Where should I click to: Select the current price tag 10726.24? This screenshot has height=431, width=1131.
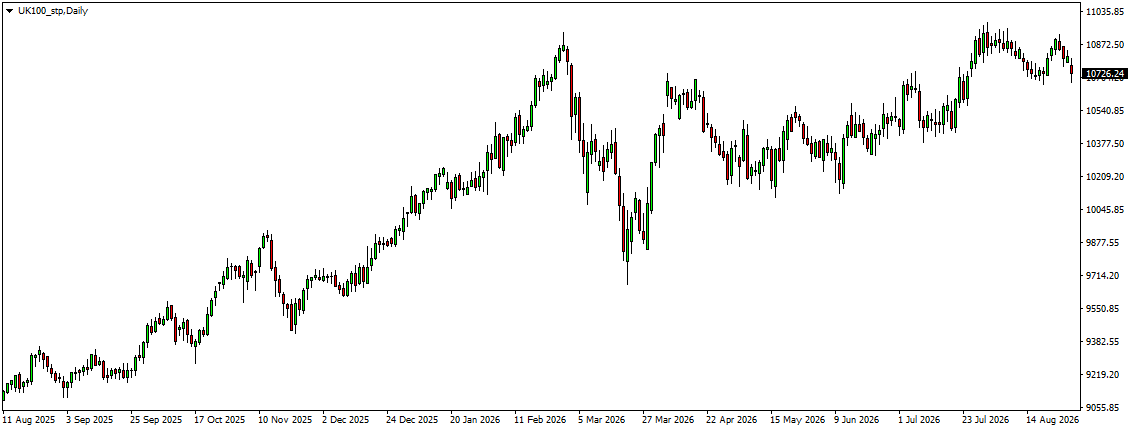coord(1105,74)
